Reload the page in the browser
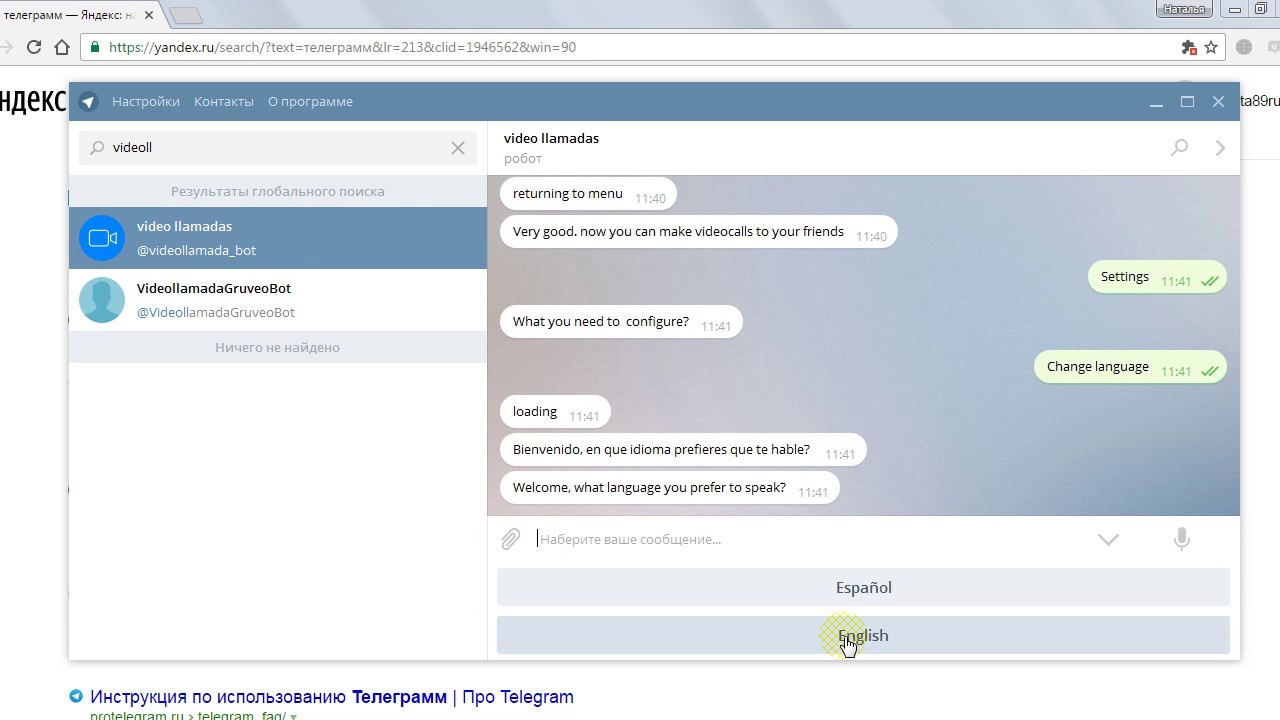This screenshot has height=720, width=1280. coord(34,47)
